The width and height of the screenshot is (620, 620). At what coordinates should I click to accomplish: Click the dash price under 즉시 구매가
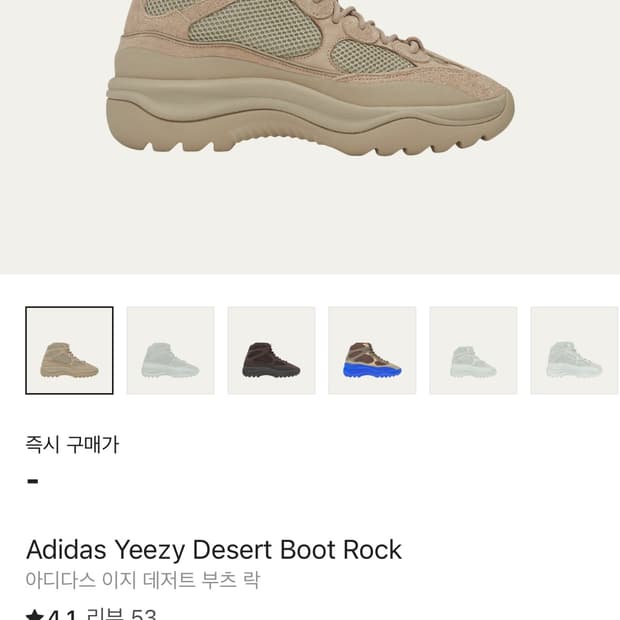tap(33, 481)
